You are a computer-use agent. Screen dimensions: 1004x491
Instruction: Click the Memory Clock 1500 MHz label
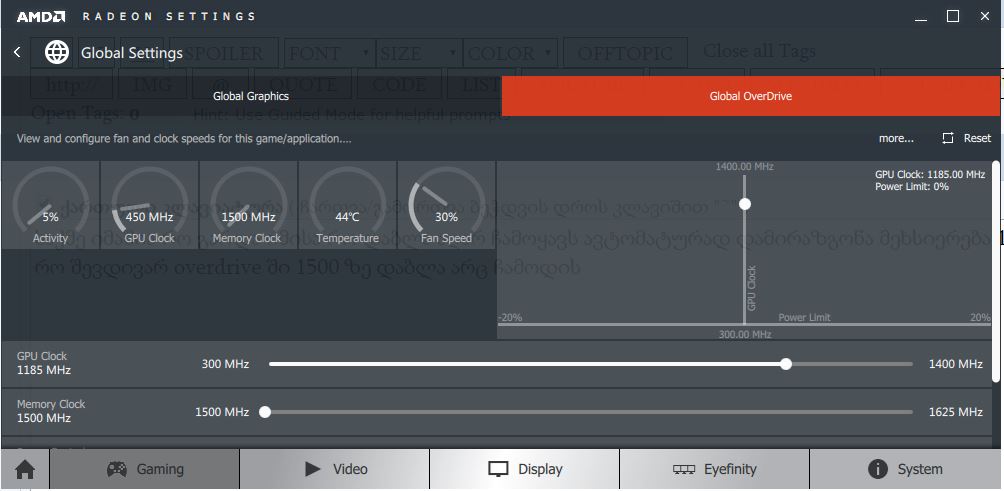(51, 411)
